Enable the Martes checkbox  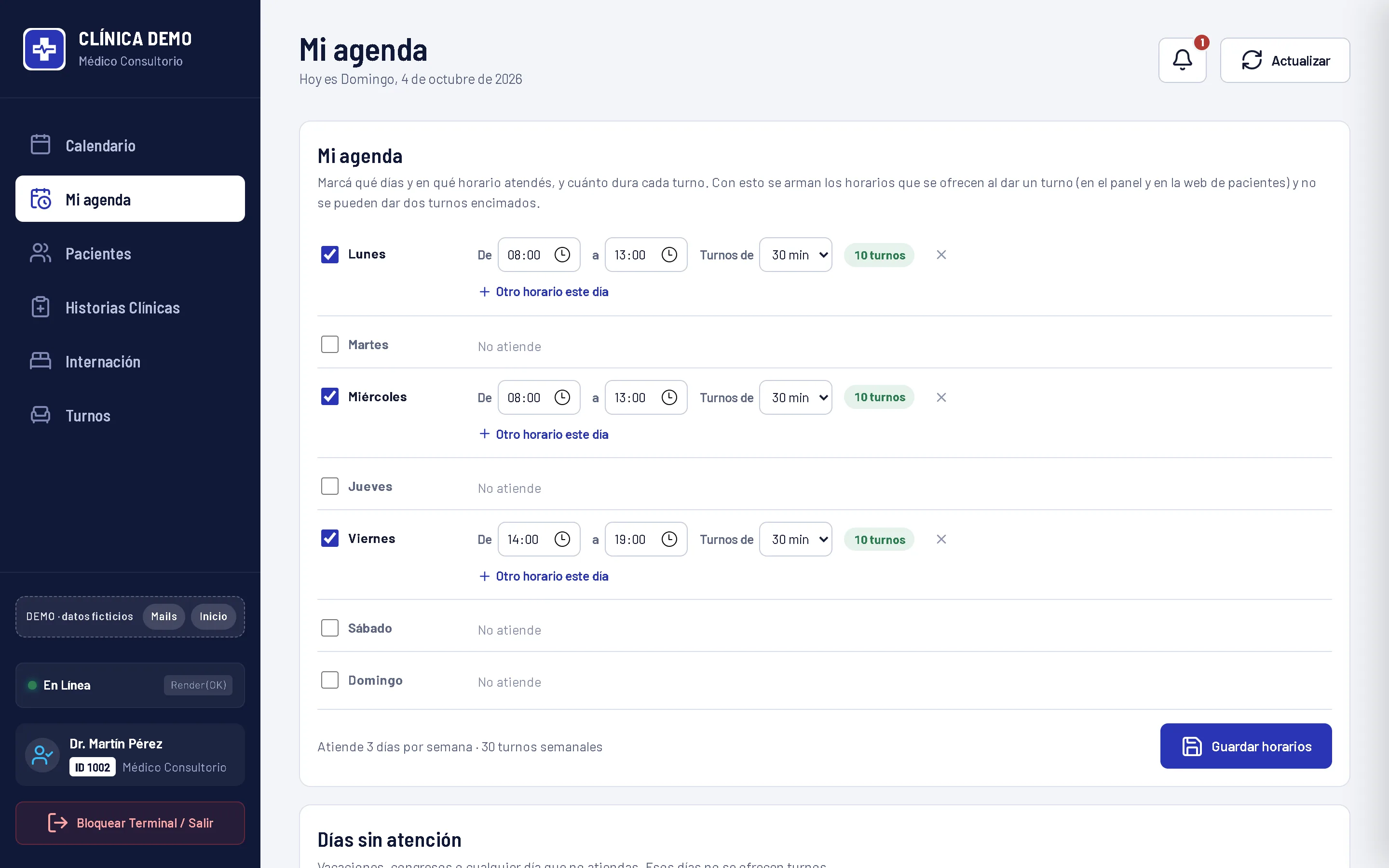[x=329, y=344]
